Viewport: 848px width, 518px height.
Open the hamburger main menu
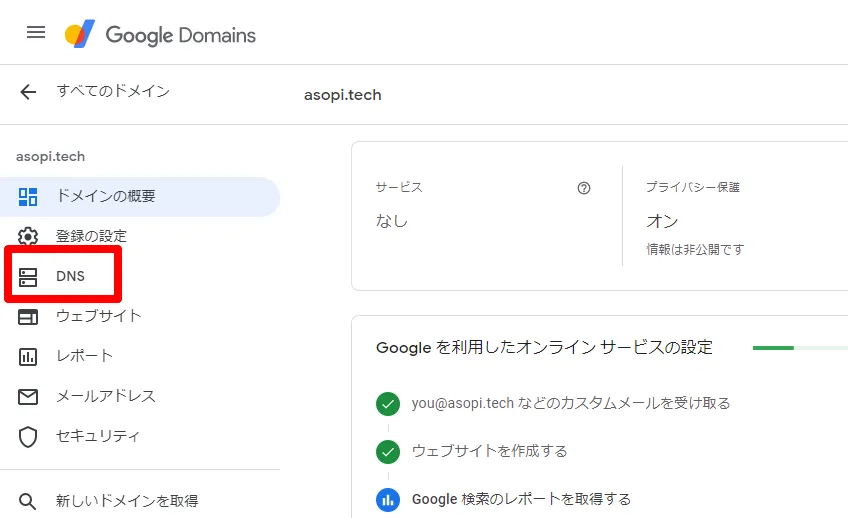point(36,32)
